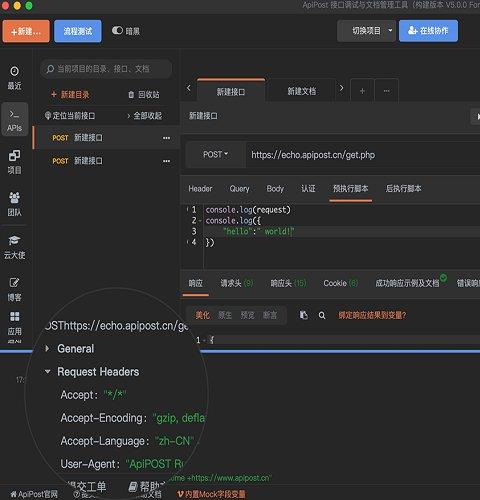The height and width of the screenshot is (500, 480).
Task: Open the 响应 response tab
Action: click(x=195, y=283)
